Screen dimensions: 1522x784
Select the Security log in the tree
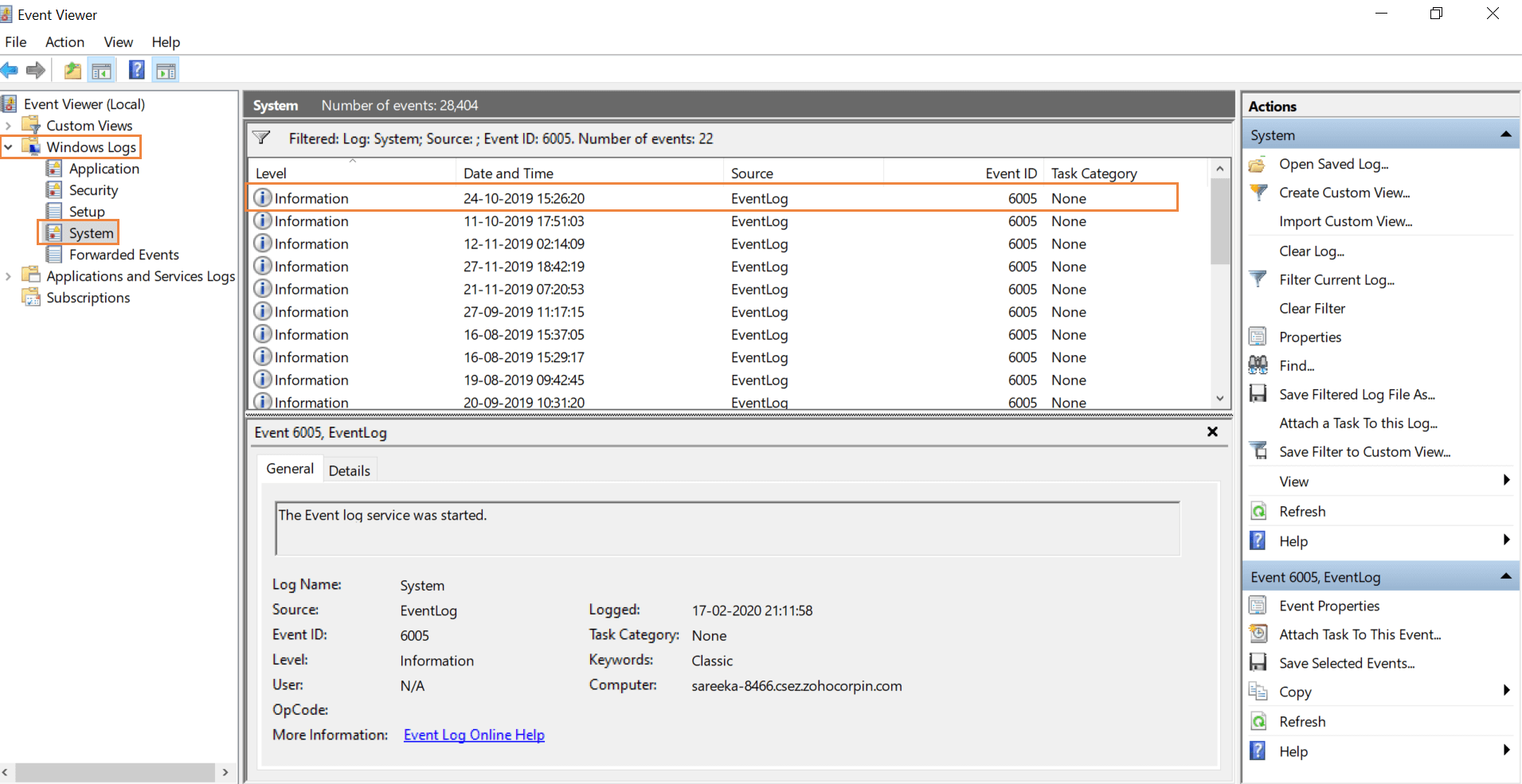pyautogui.click(x=92, y=189)
